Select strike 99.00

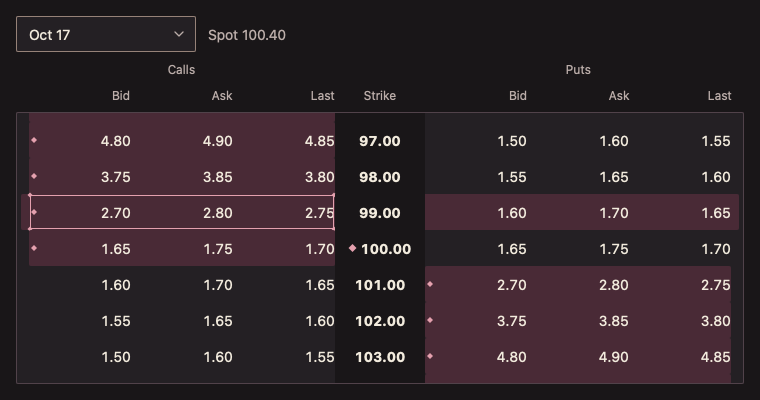[380, 213]
